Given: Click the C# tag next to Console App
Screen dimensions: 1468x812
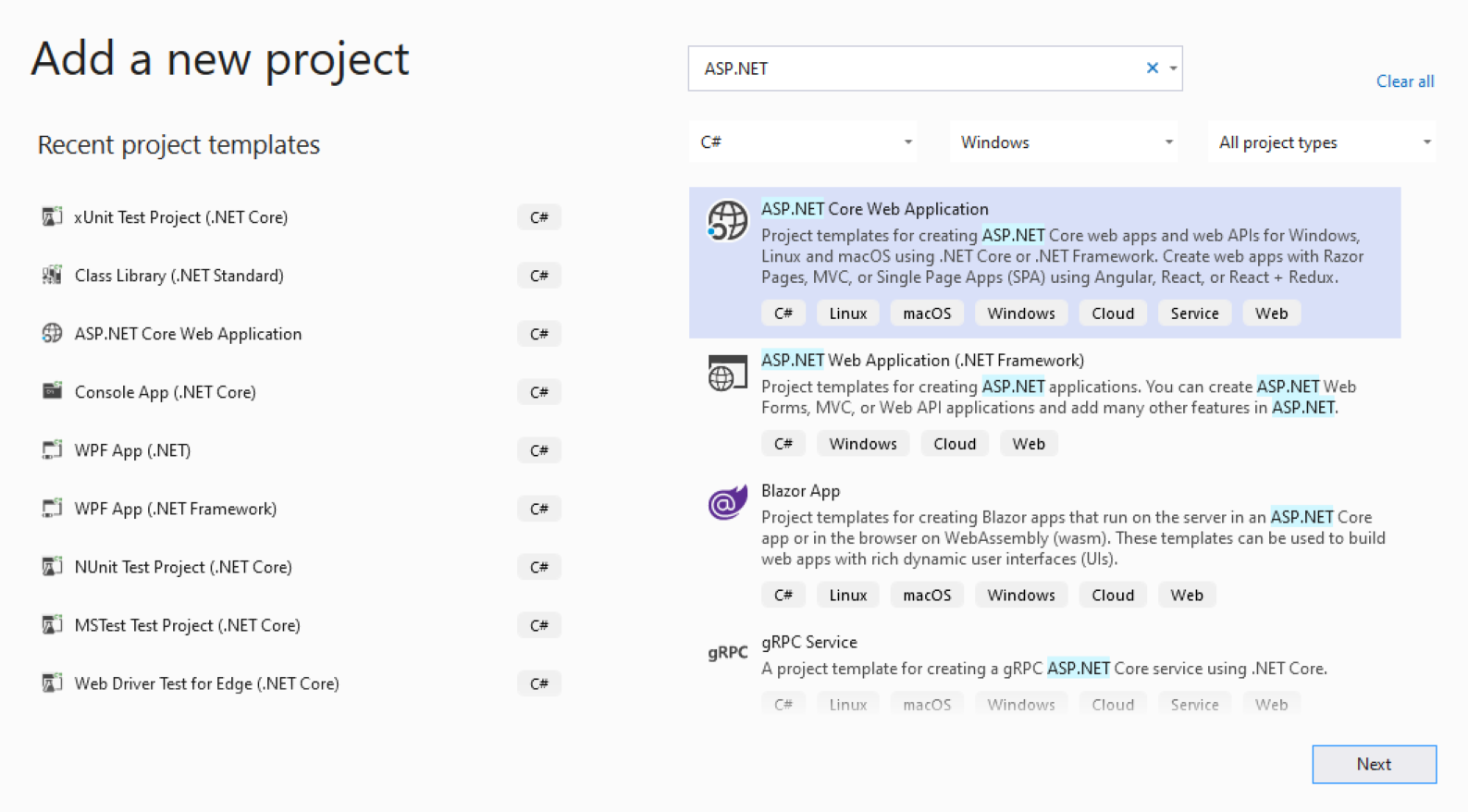Looking at the screenshot, I should click(539, 392).
